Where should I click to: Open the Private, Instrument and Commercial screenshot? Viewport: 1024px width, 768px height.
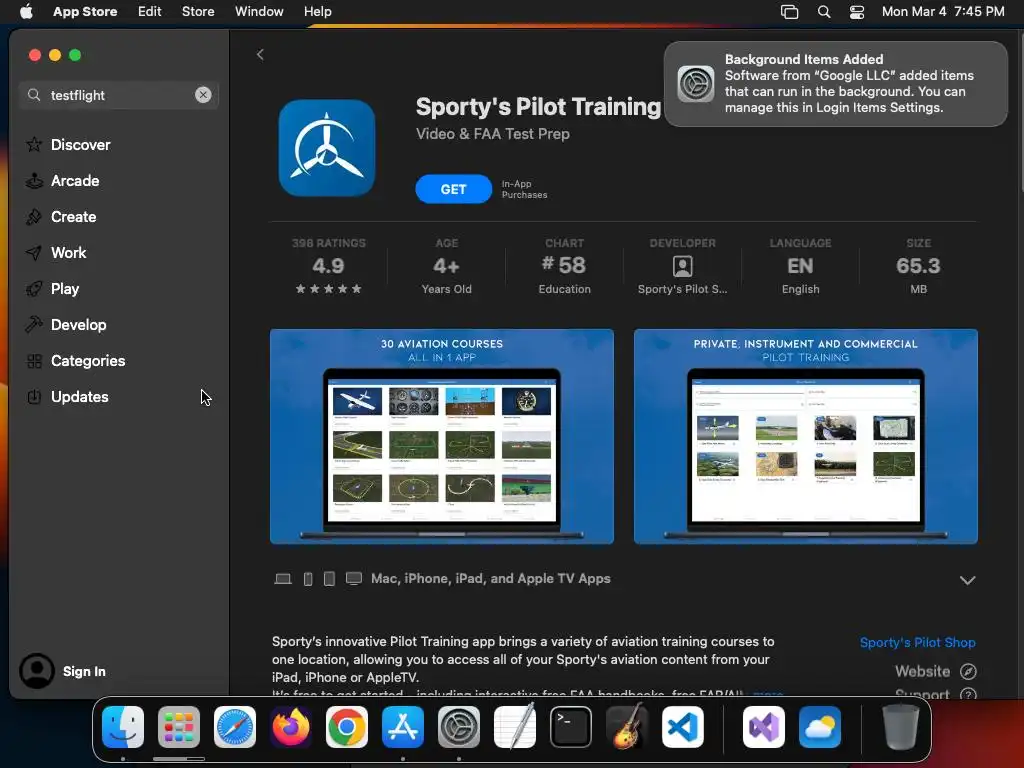[x=805, y=436]
